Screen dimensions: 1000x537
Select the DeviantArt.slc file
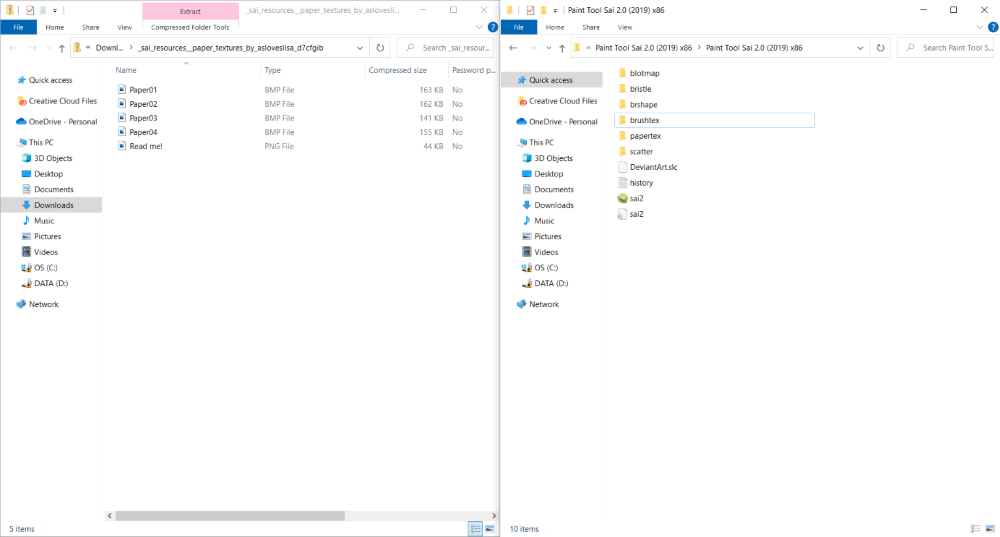653,167
